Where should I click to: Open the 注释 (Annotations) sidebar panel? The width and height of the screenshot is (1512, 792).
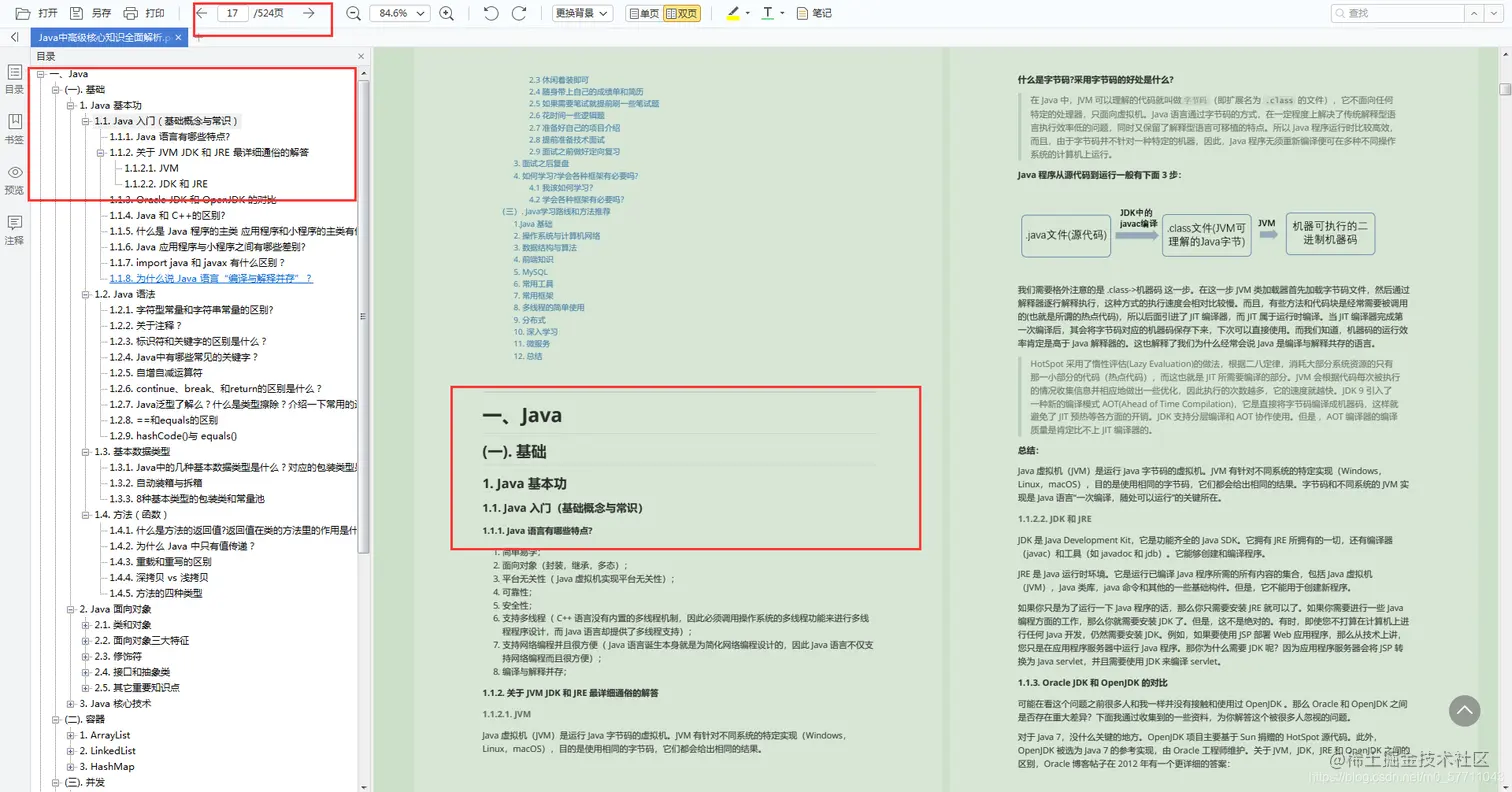14,230
